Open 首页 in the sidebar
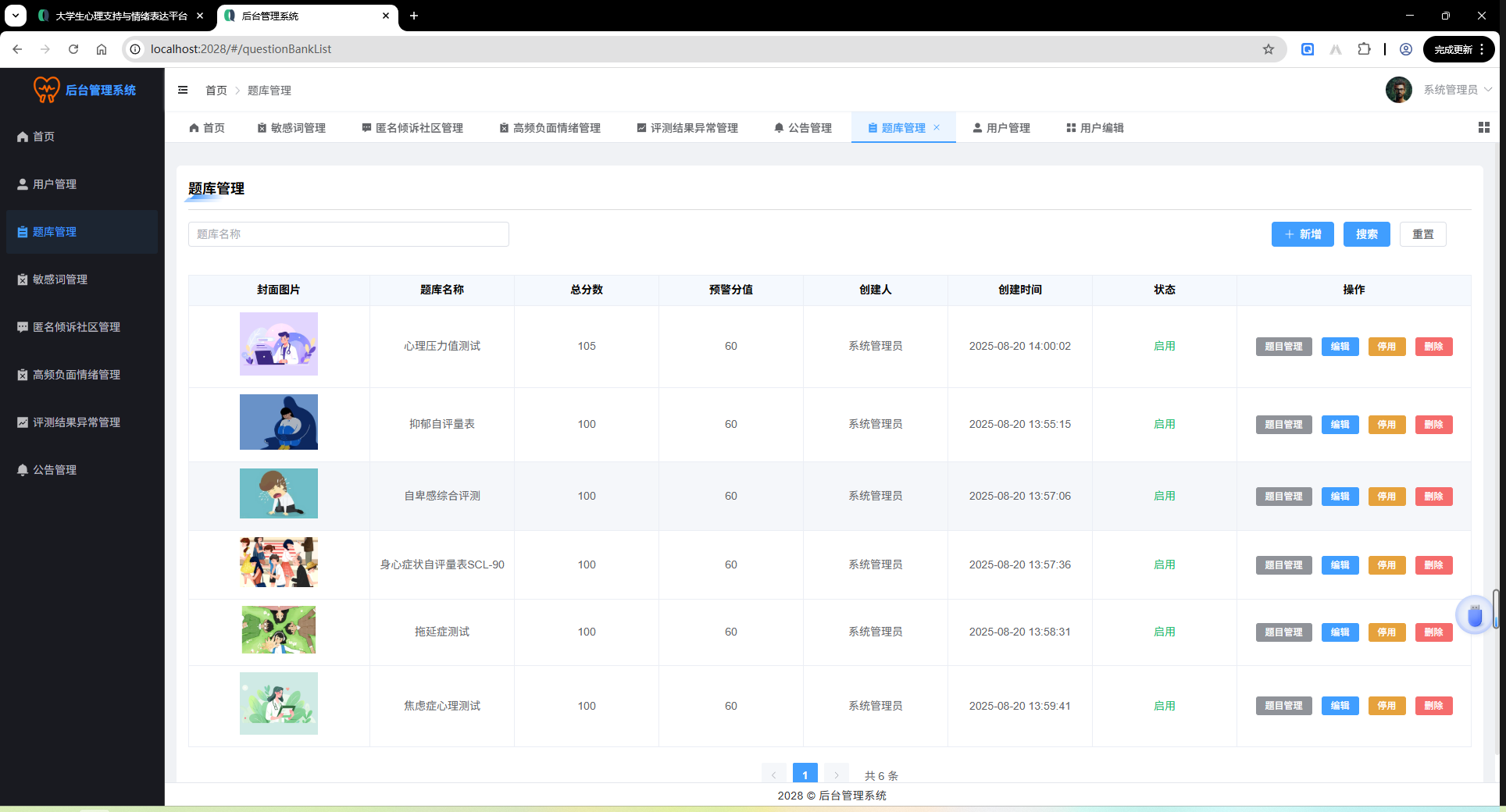Screen dimensions: 1506x812 82,137
